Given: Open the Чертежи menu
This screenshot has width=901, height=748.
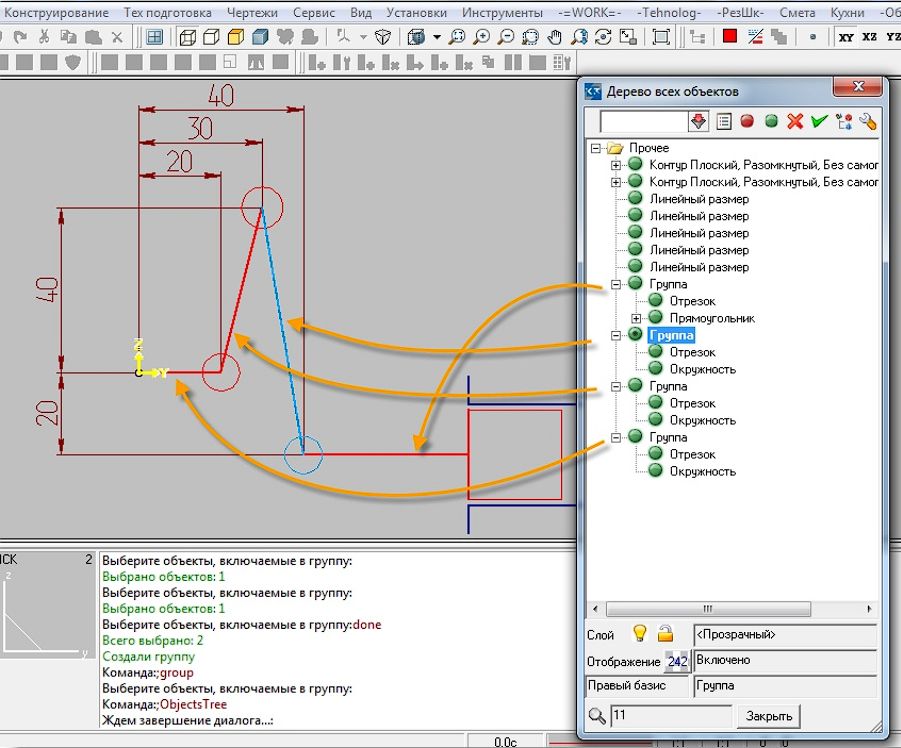Looking at the screenshot, I should (252, 12).
